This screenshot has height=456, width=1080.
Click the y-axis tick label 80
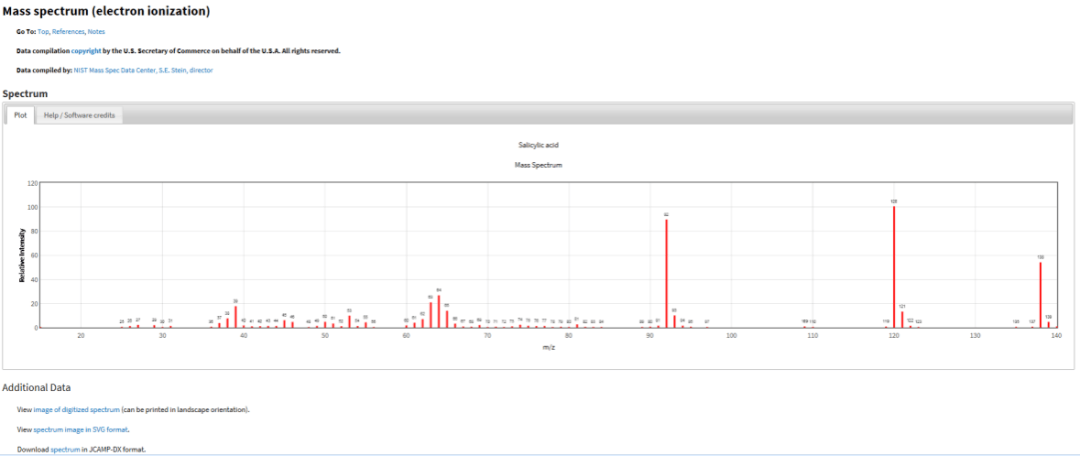click(33, 231)
